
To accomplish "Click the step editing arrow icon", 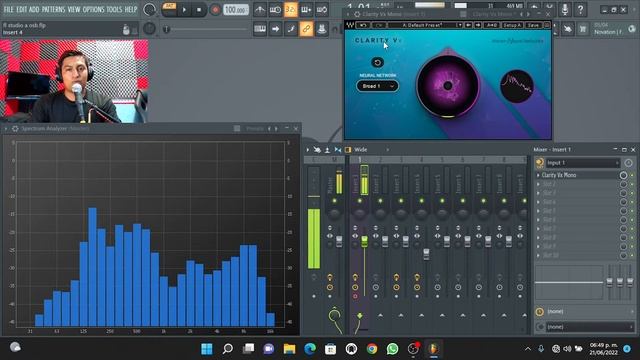I will coord(275,29).
